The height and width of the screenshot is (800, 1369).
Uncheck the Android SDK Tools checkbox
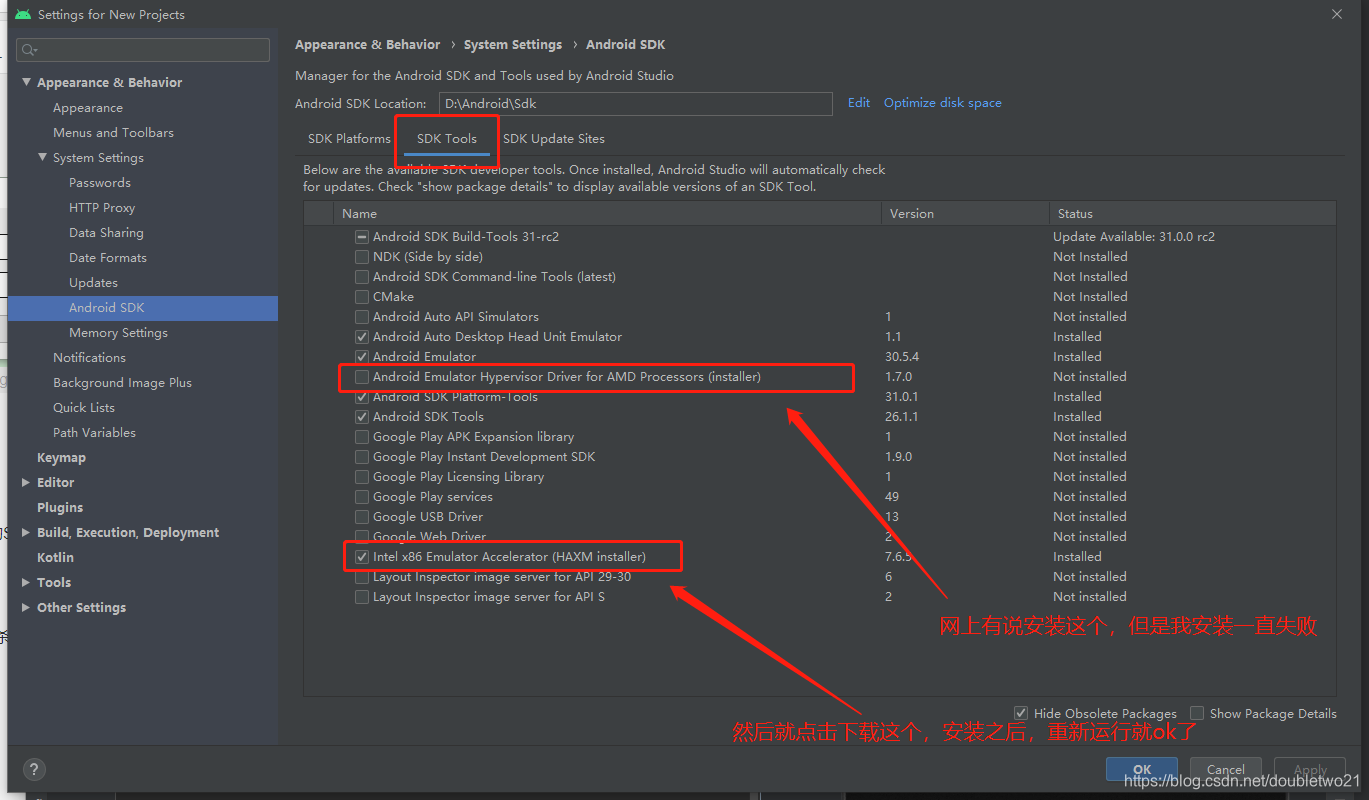[362, 417]
